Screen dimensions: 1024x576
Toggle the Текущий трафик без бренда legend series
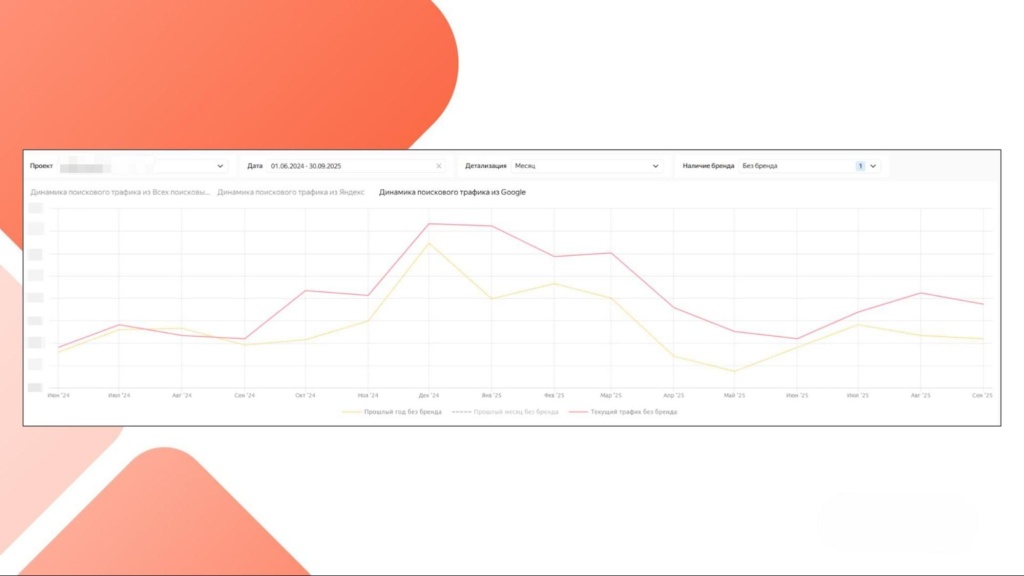tap(622, 411)
